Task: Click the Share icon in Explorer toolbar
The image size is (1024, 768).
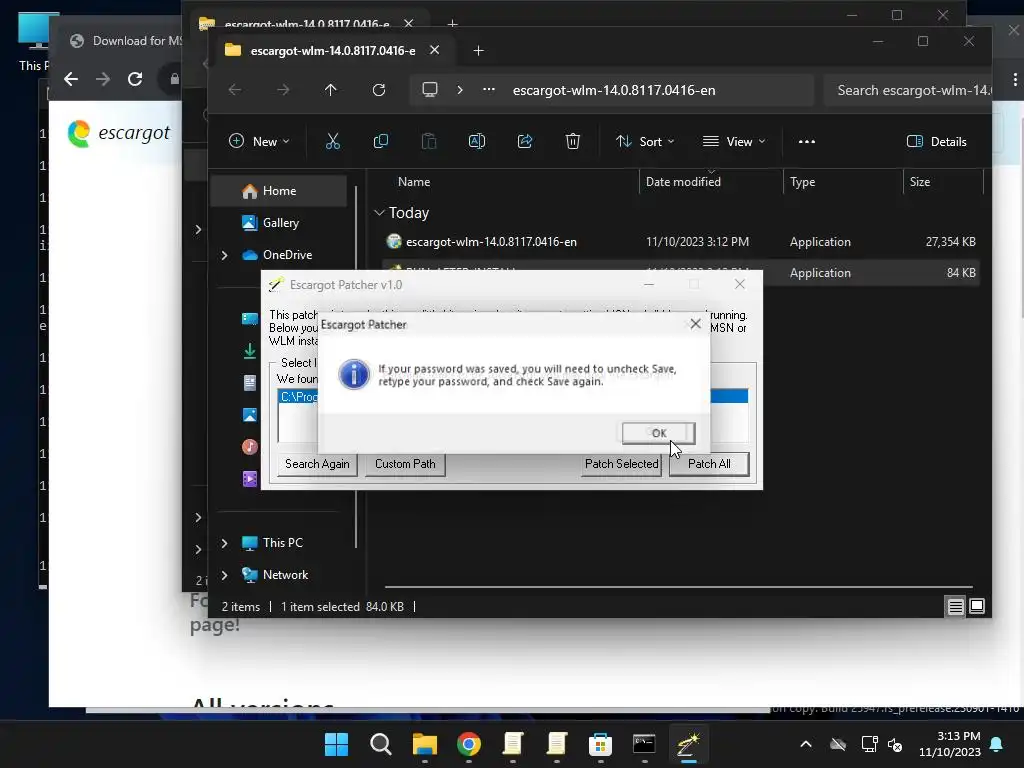Action: 524,141
